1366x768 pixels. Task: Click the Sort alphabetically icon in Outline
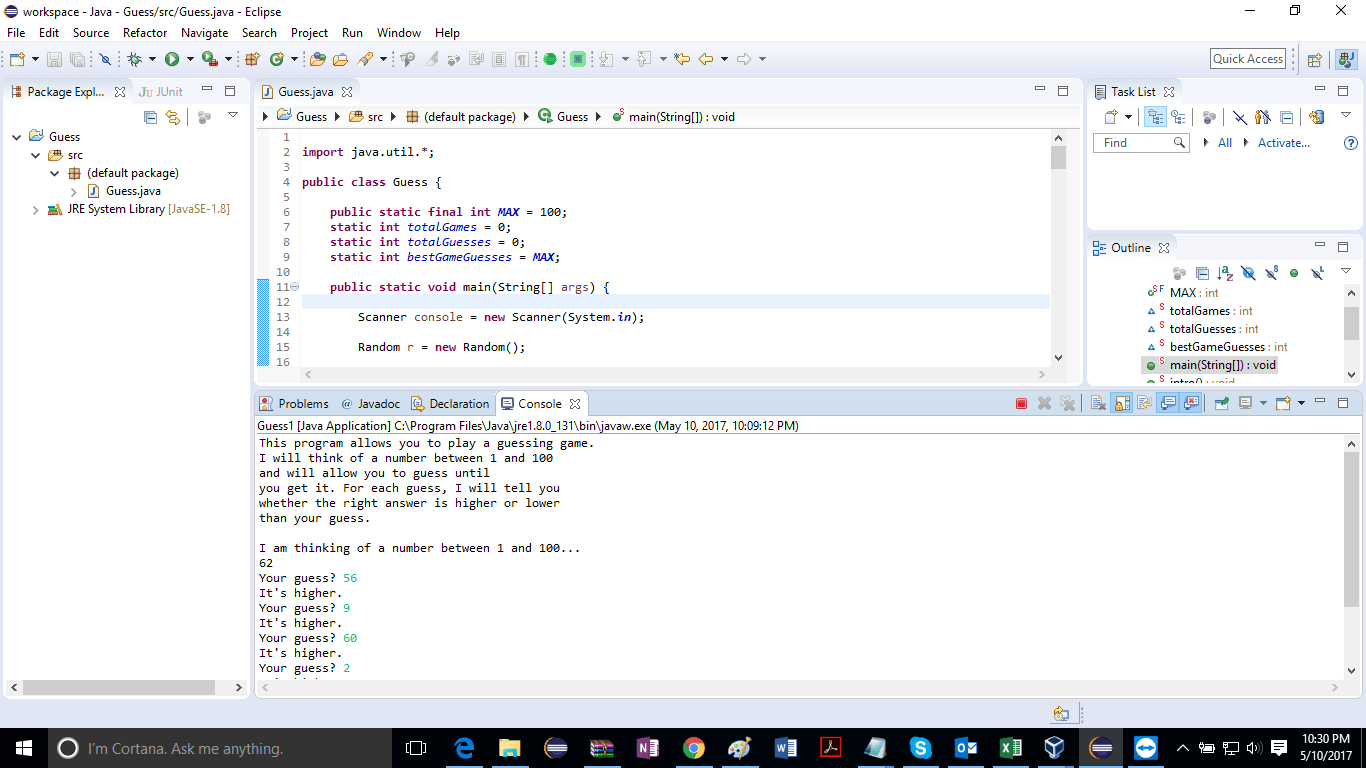click(1225, 273)
